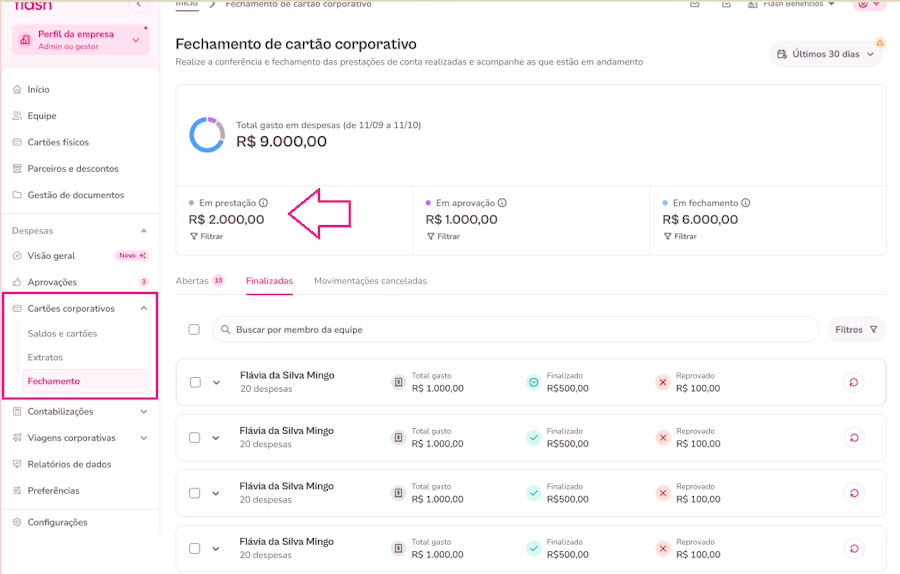Click the info icon next to Em prestação
Viewport: 900px width, 574px height.
[264, 203]
